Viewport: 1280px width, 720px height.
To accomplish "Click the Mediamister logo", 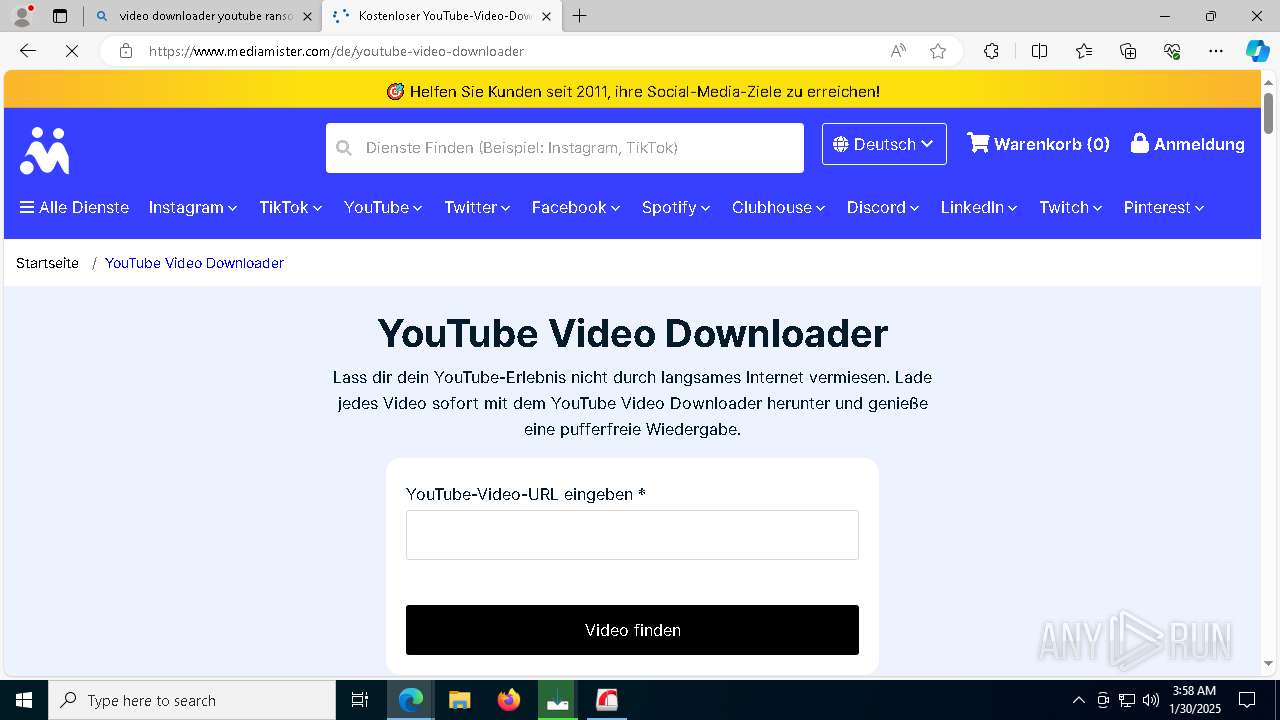I will point(44,150).
